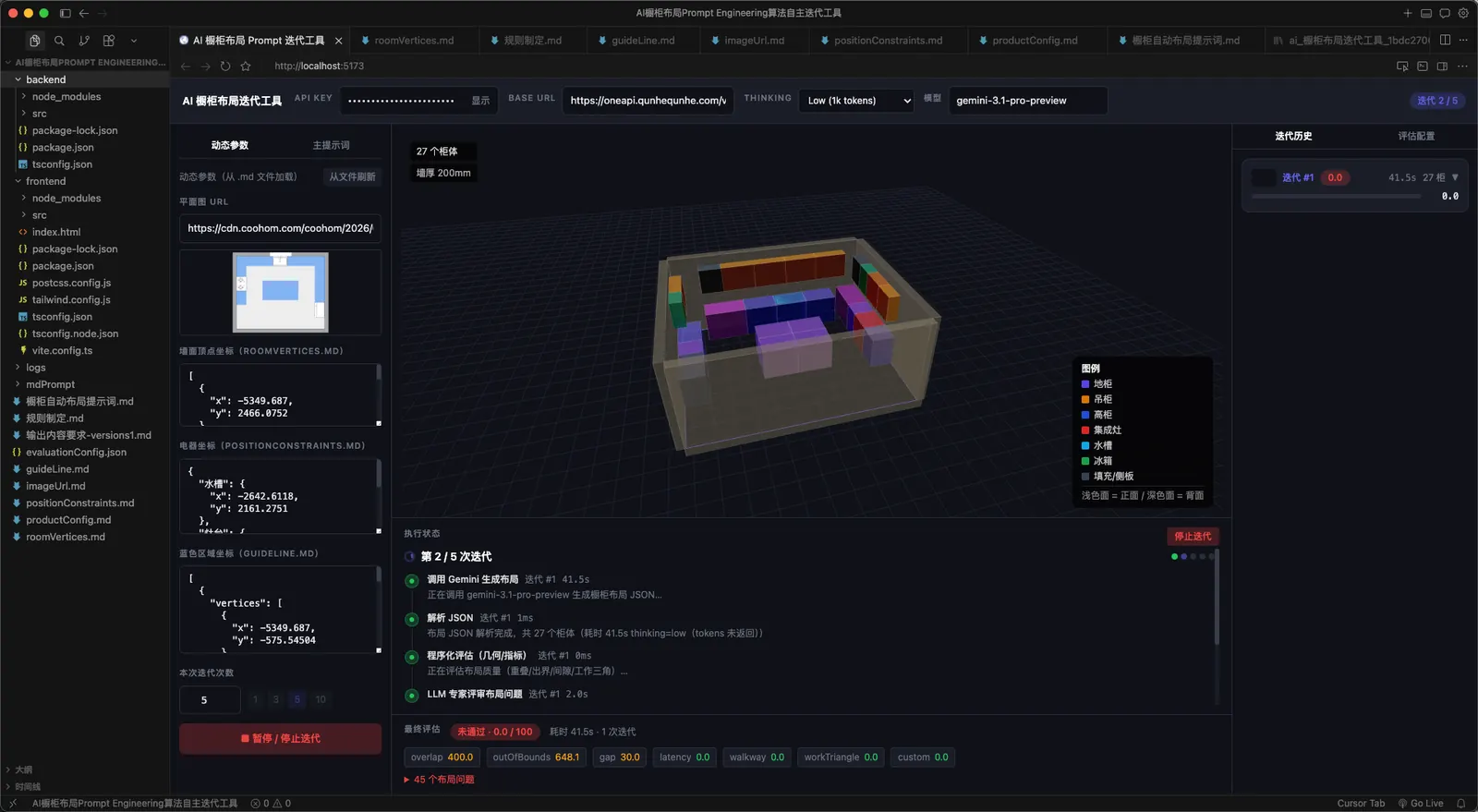
Task: Switch to the 评估配置 tab
Action: click(x=1415, y=136)
